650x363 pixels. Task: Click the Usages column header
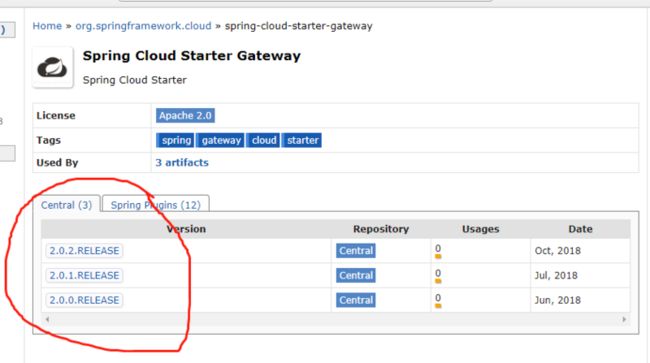(x=480, y=229)
